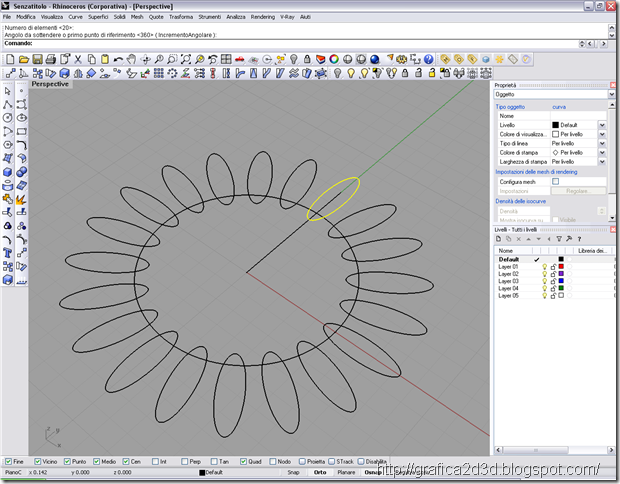Open the Print icon in the toolbar
Image resolution: width=620 pixels, height=484 pixels.
51,59
